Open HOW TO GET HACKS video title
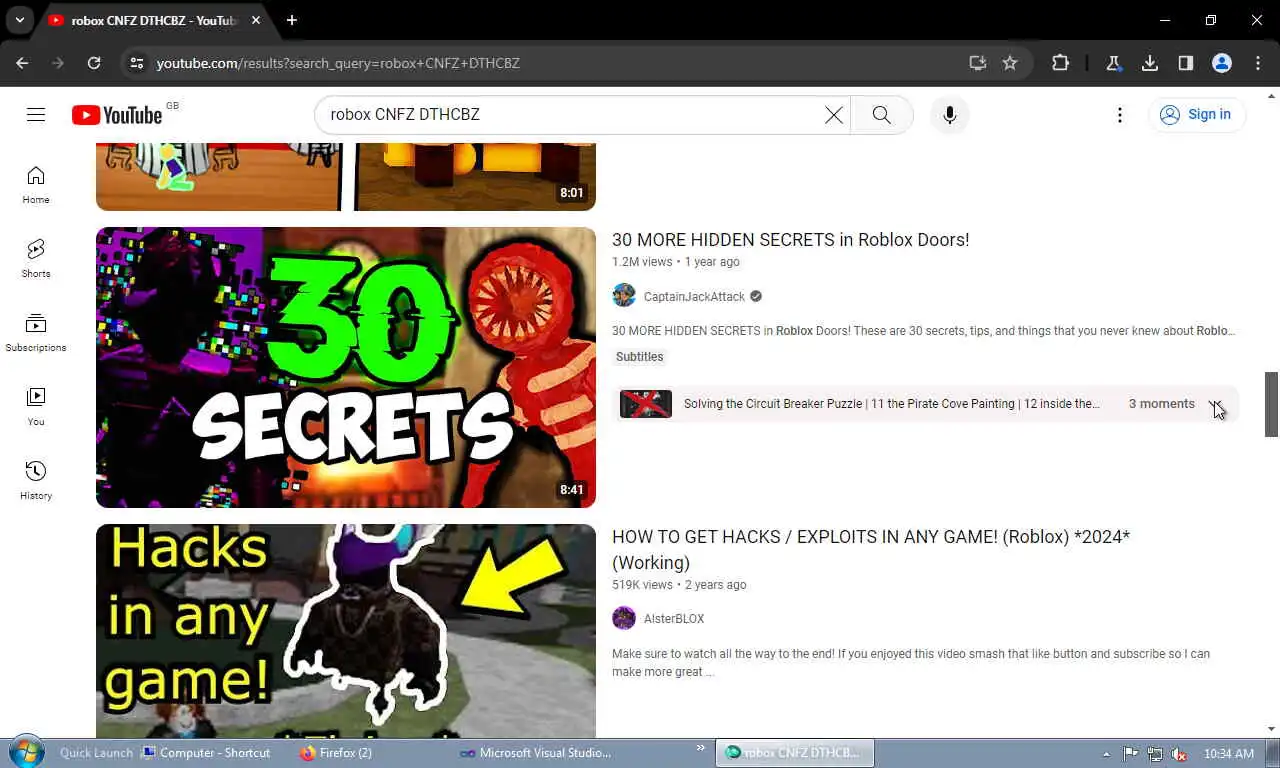The height and width of the screenshot is (768, 1280). tap(871, 550)
